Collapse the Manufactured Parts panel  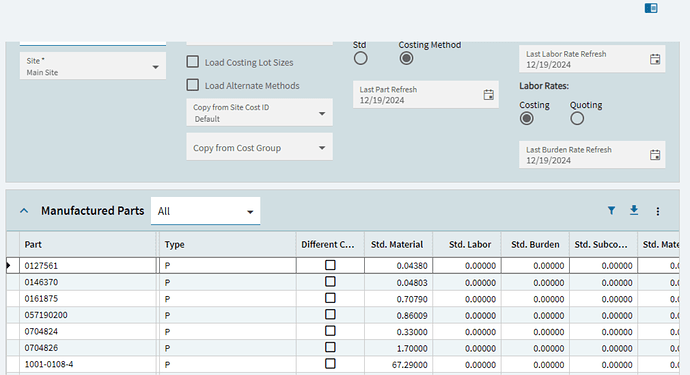tap(24, 211)
